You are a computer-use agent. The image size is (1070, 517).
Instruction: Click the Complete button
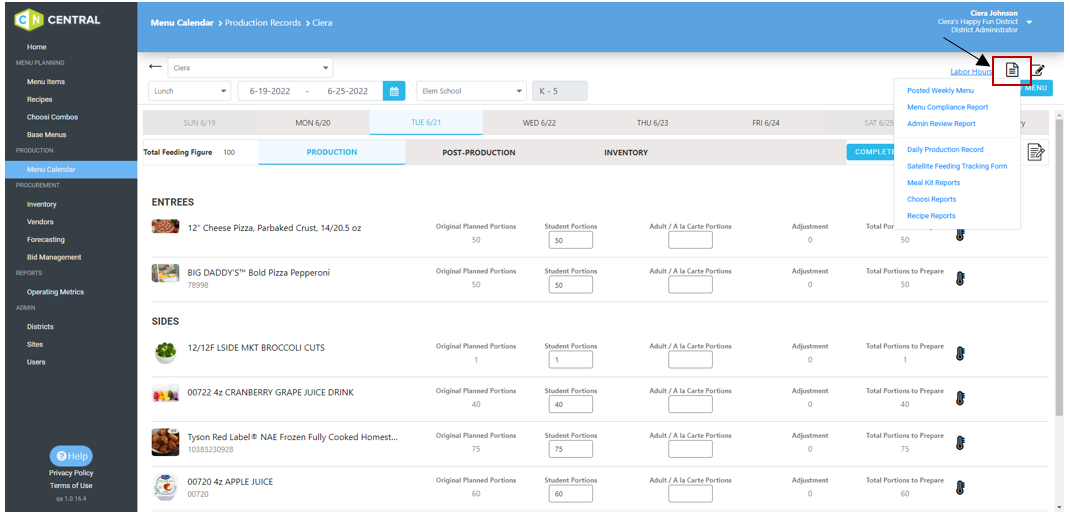(x=871, y=152)
